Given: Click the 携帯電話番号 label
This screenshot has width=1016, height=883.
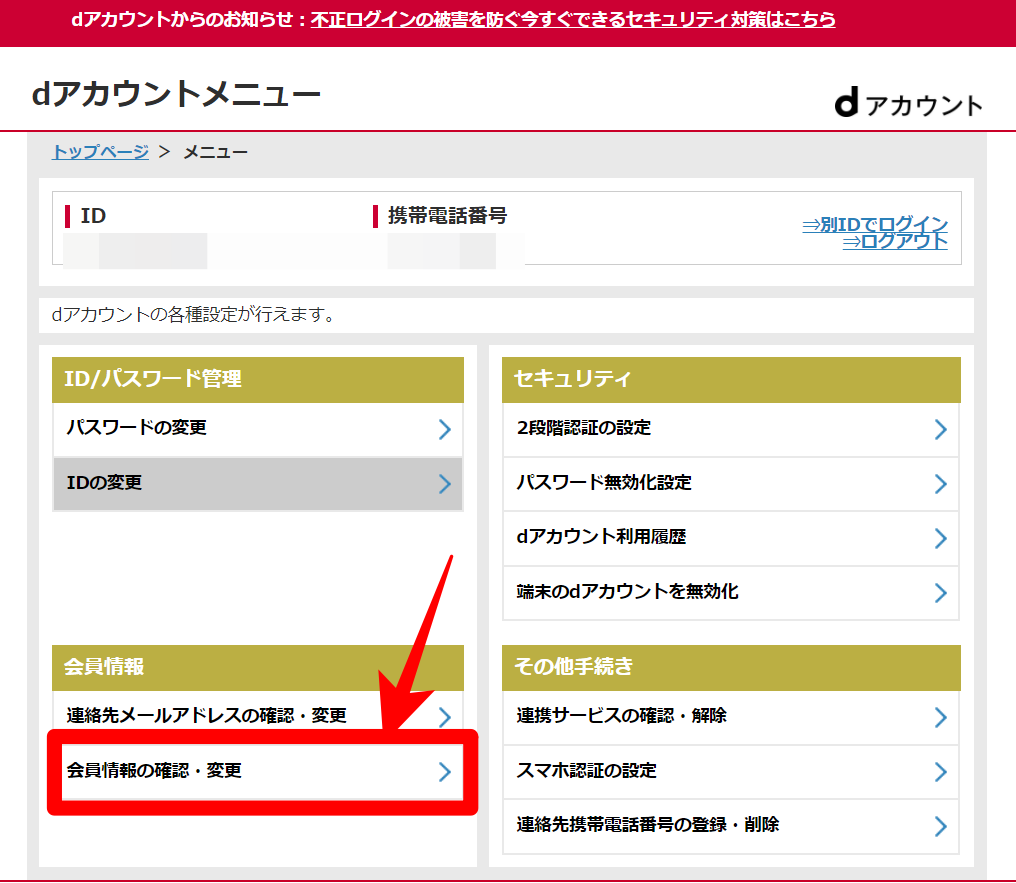Looking at the screenshot, I should tap(447, 215).
